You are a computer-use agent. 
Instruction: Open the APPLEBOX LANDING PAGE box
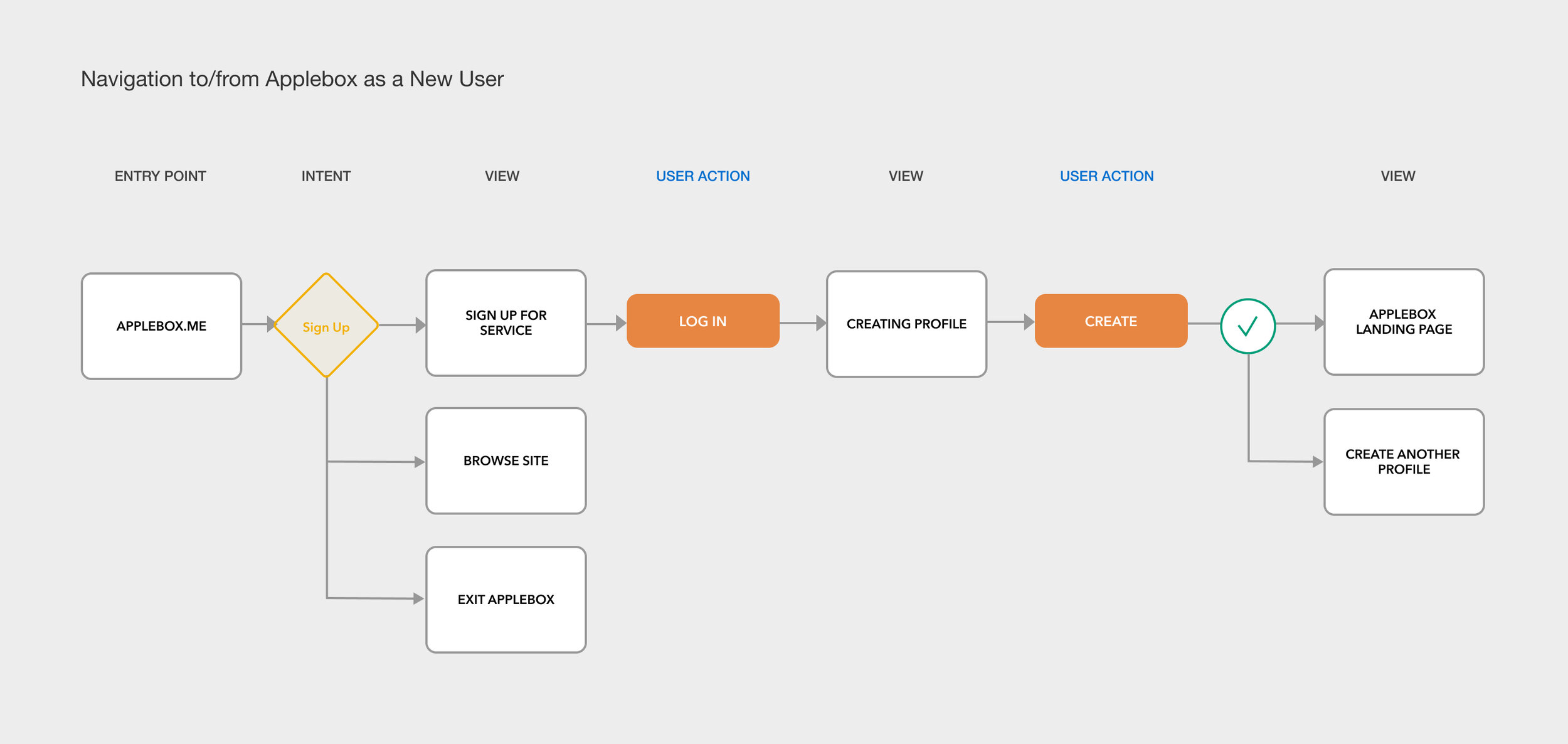(1404, 322)
